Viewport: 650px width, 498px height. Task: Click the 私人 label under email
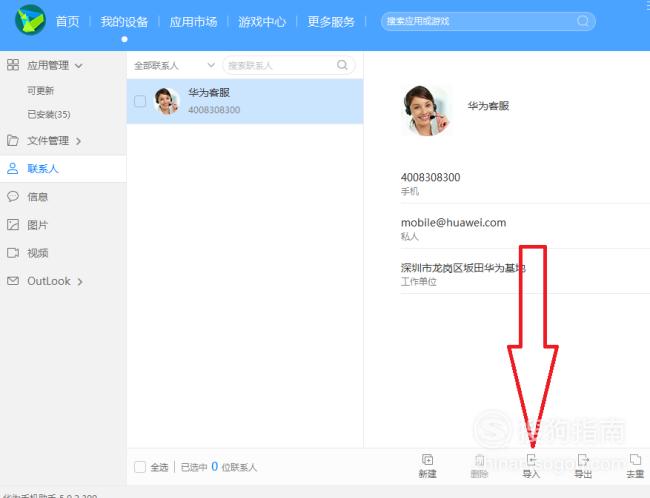410,236
